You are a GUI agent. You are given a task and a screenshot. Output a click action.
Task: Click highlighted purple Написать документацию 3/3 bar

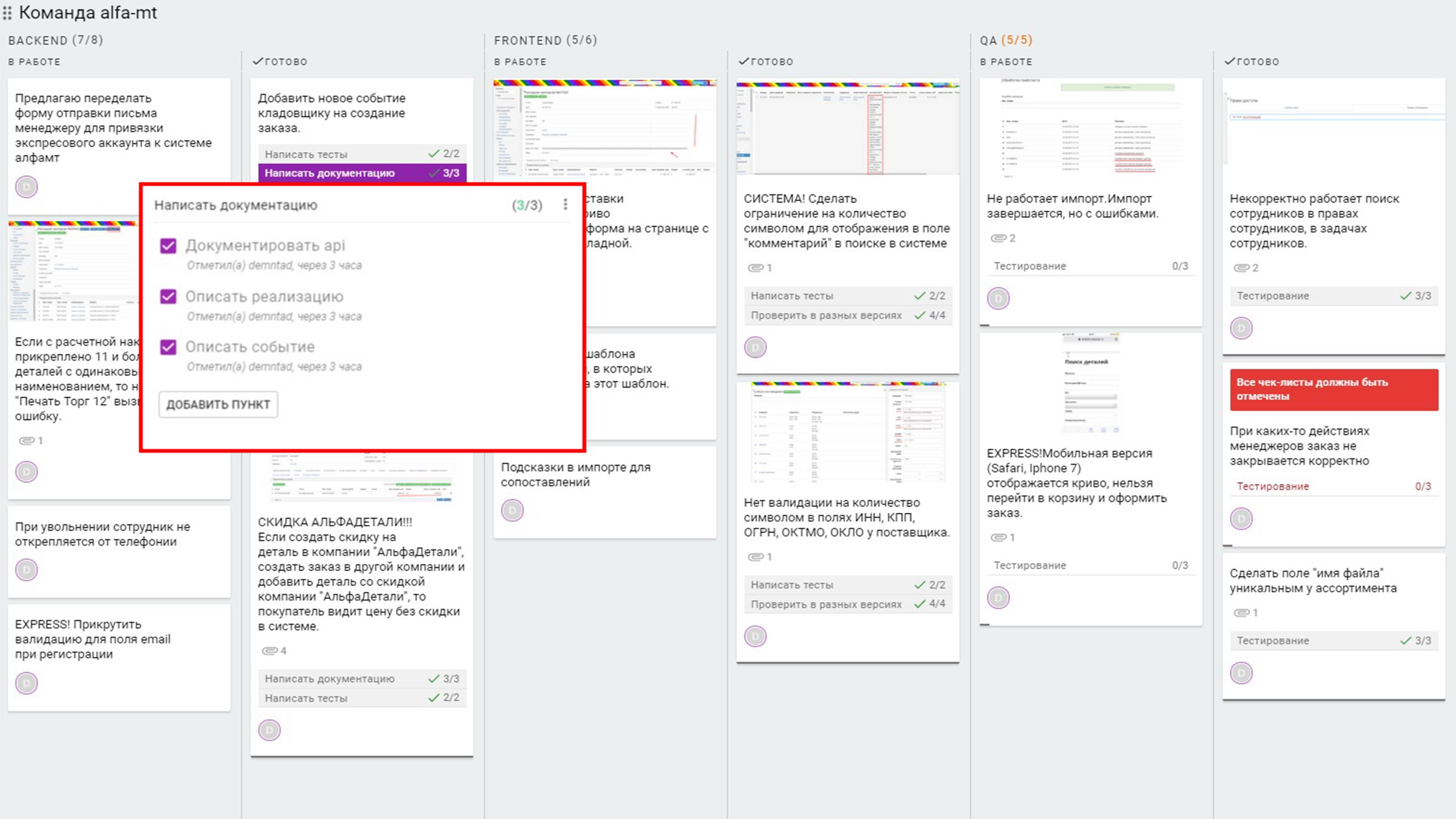pos(362,173)
